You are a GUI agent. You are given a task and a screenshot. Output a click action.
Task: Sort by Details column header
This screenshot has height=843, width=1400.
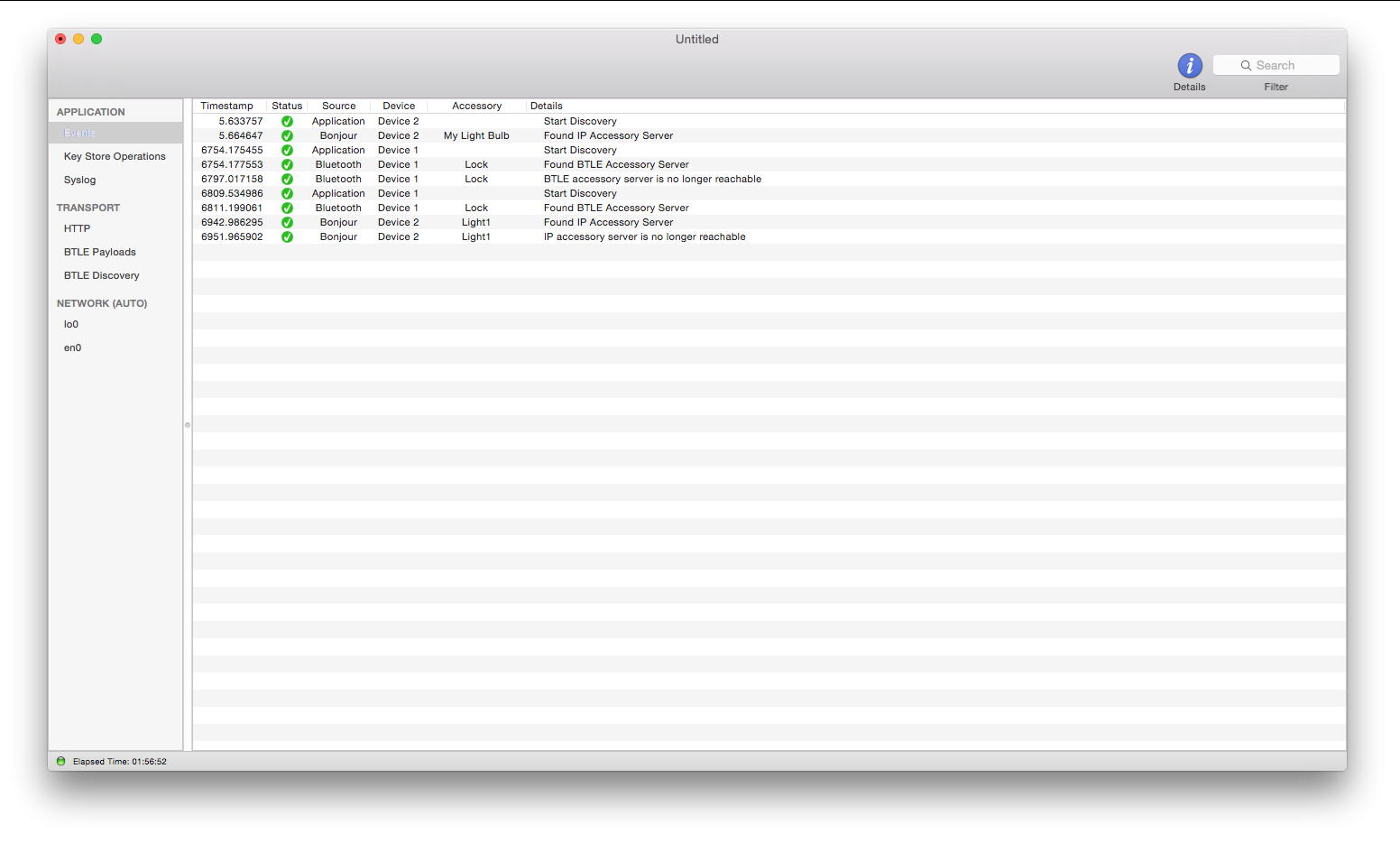click(547, 106)
